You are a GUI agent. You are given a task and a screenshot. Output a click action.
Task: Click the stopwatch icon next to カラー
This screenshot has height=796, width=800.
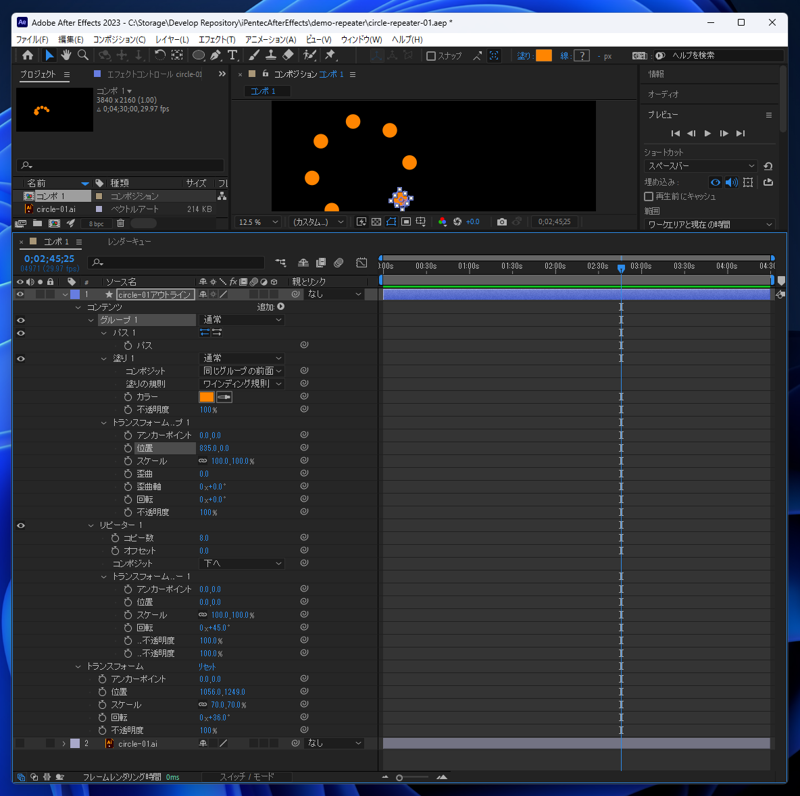[128, 397]
